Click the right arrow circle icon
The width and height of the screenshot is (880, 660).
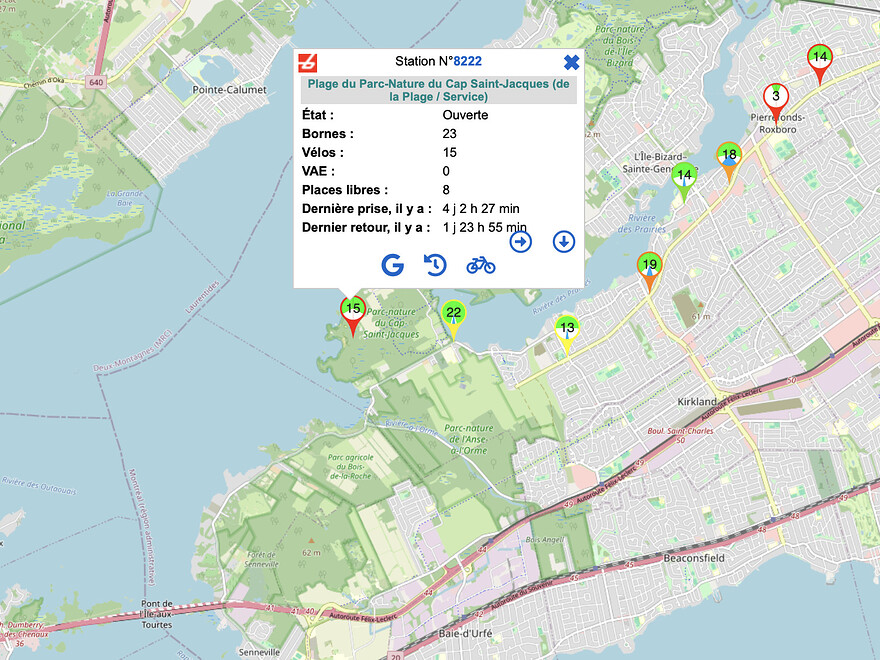tap(520, 242)
